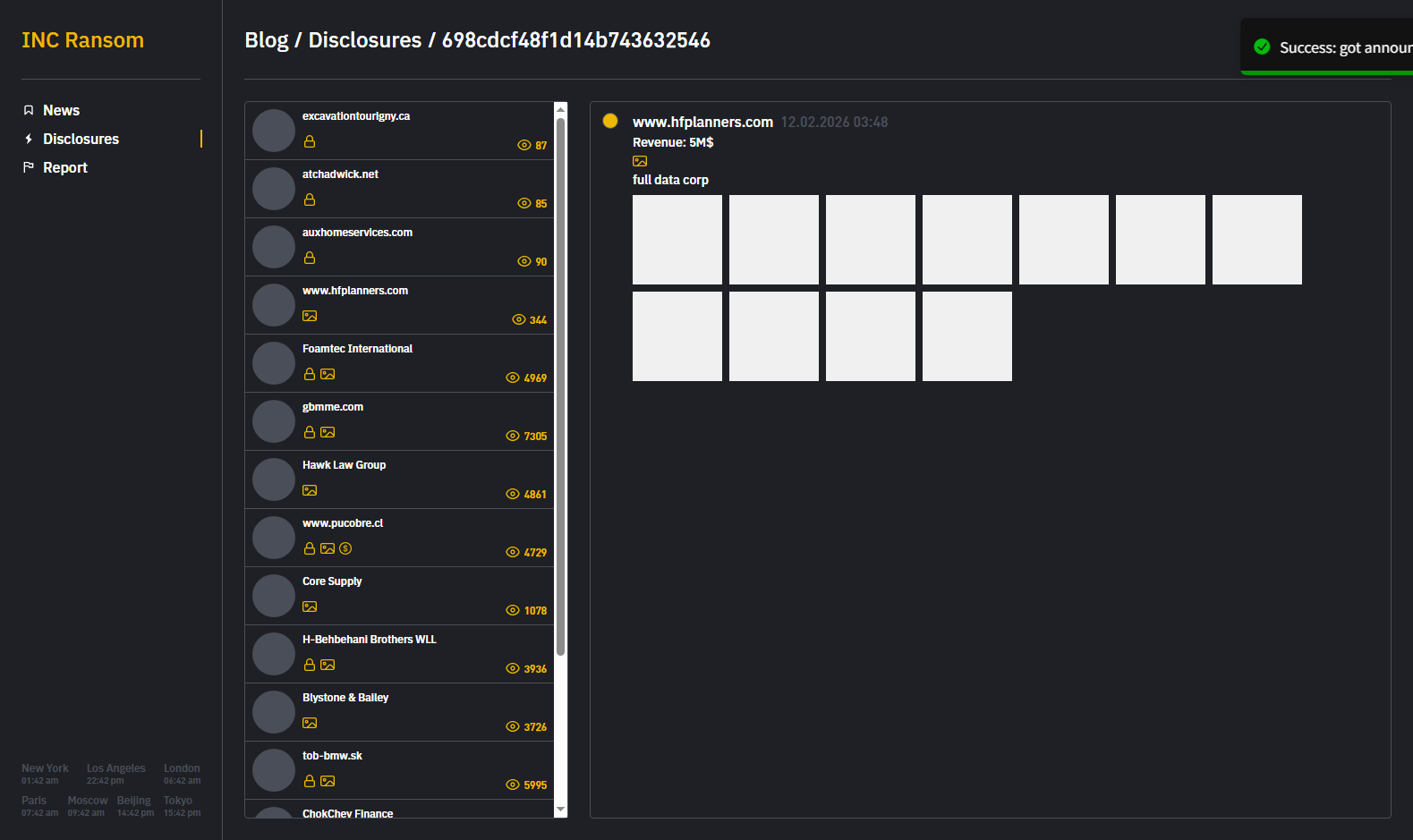Image resolution: width=1413 pixels, height=840 pixels.
Task: Click the eye views icon on Core Supply
Action: (x=513, y=610)
